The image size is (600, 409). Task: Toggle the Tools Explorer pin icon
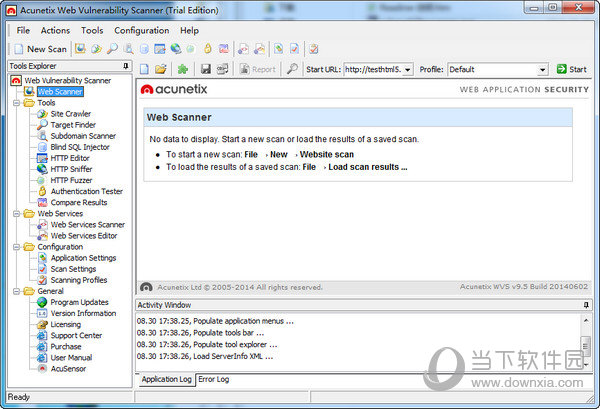[126, 66]
